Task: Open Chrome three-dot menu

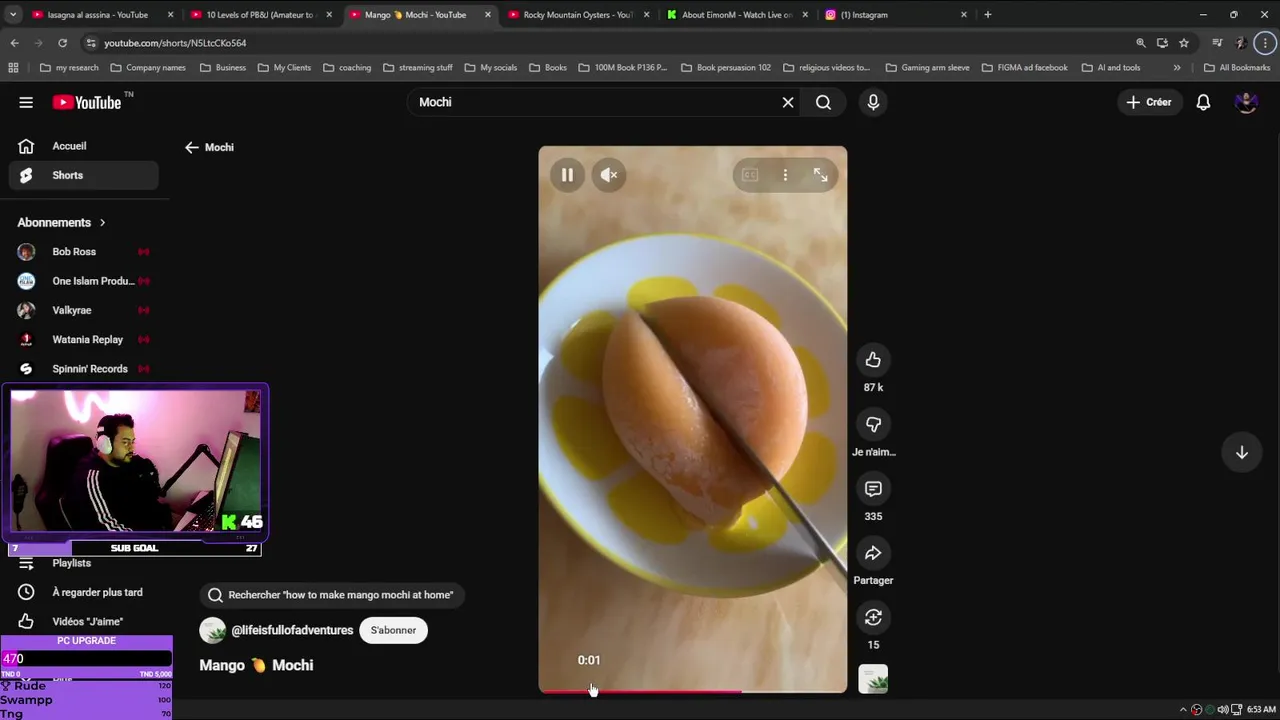Action: click(x=1265, y=43)
